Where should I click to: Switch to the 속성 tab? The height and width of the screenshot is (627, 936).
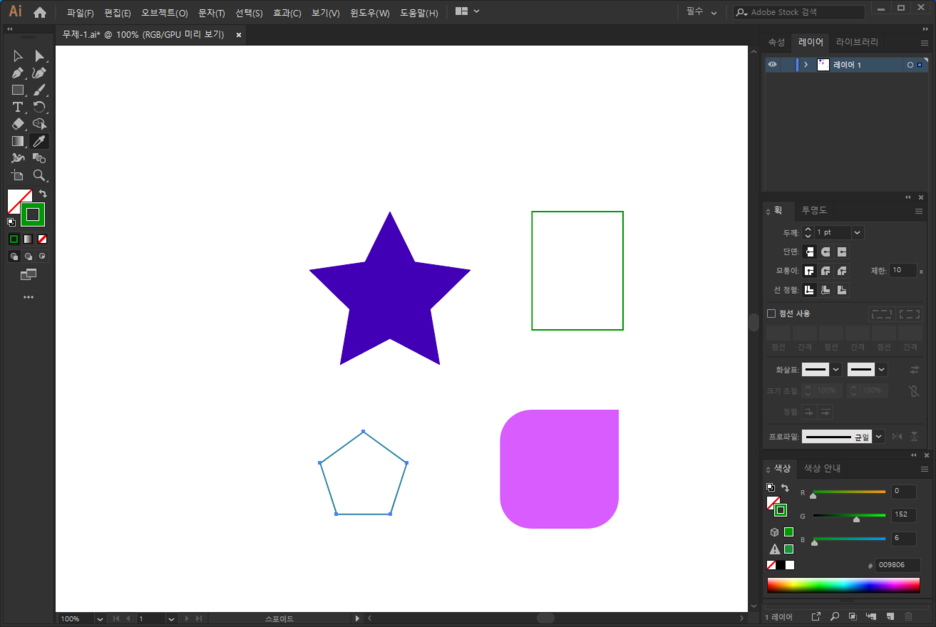777,42
